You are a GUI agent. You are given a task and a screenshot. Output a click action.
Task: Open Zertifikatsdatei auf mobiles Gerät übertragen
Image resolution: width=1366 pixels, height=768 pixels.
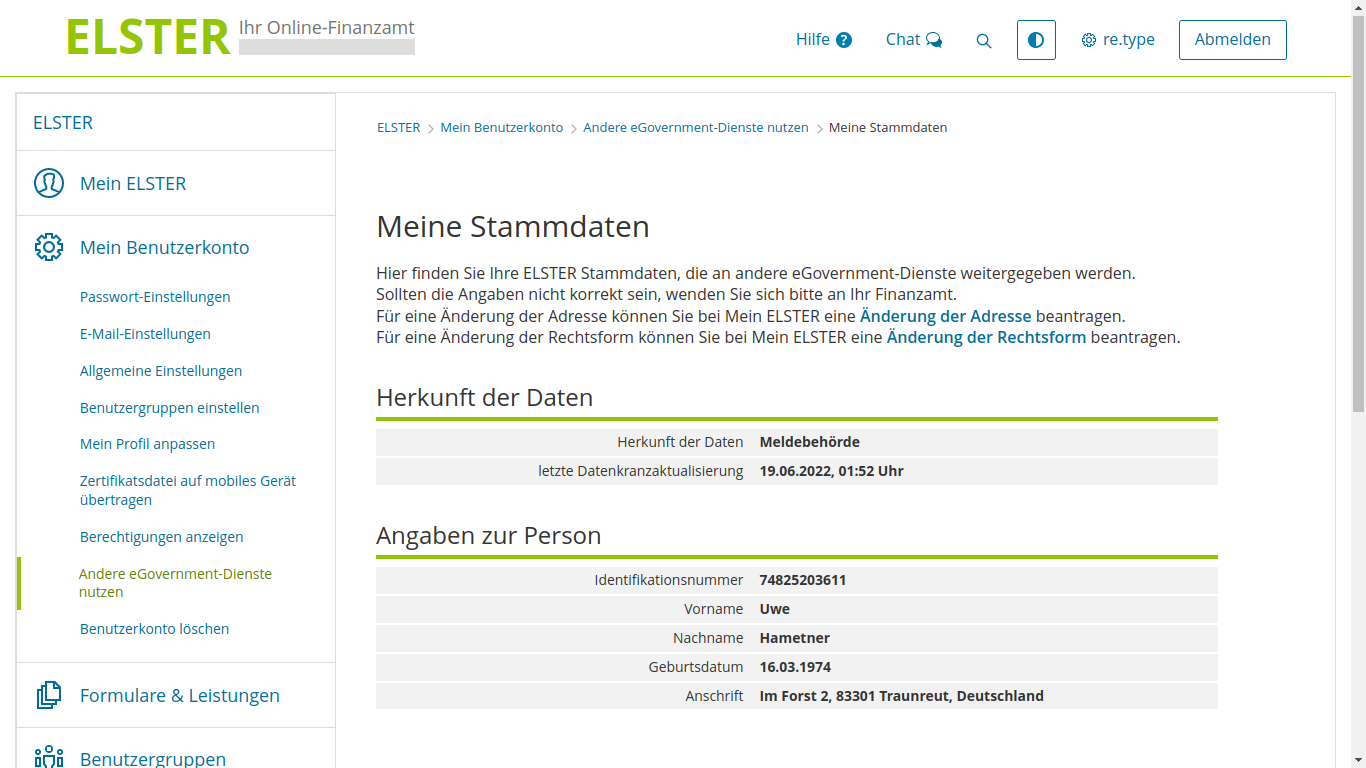(188, 490)
